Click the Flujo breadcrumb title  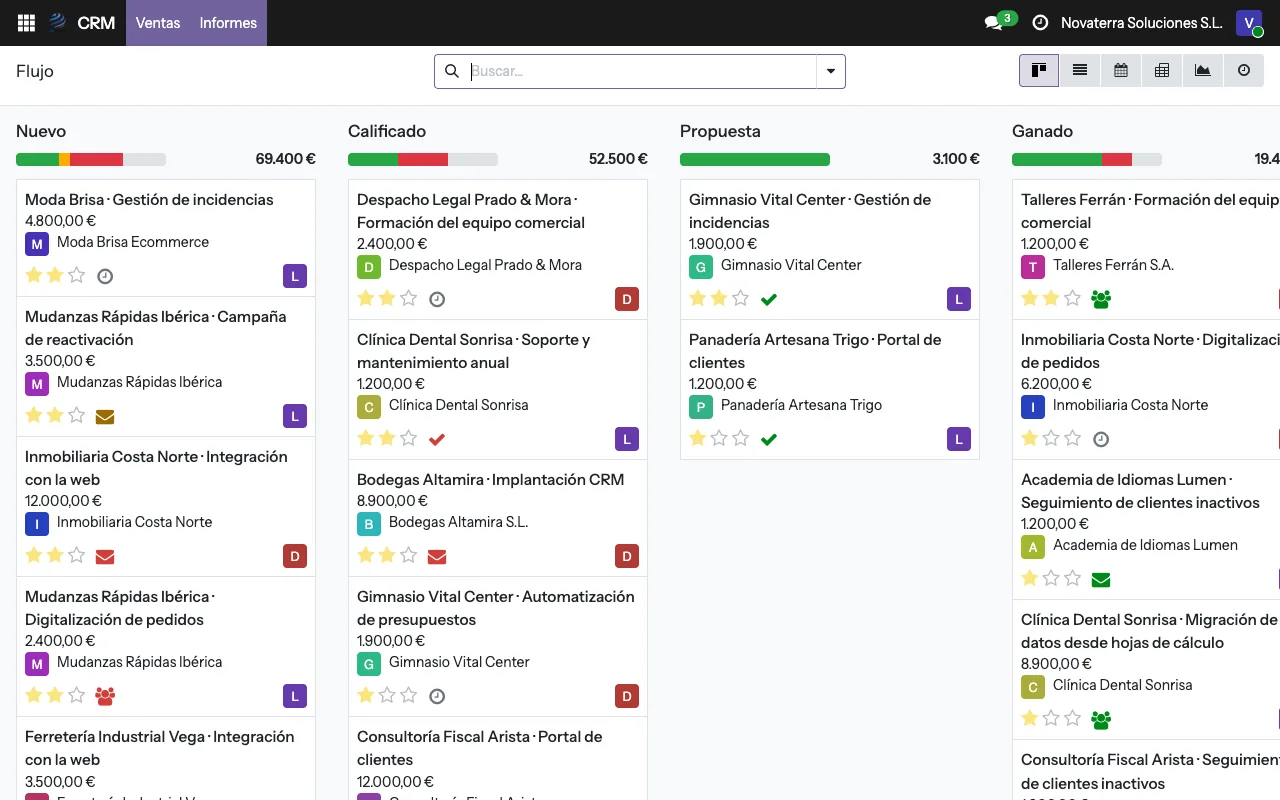point(35,71)
